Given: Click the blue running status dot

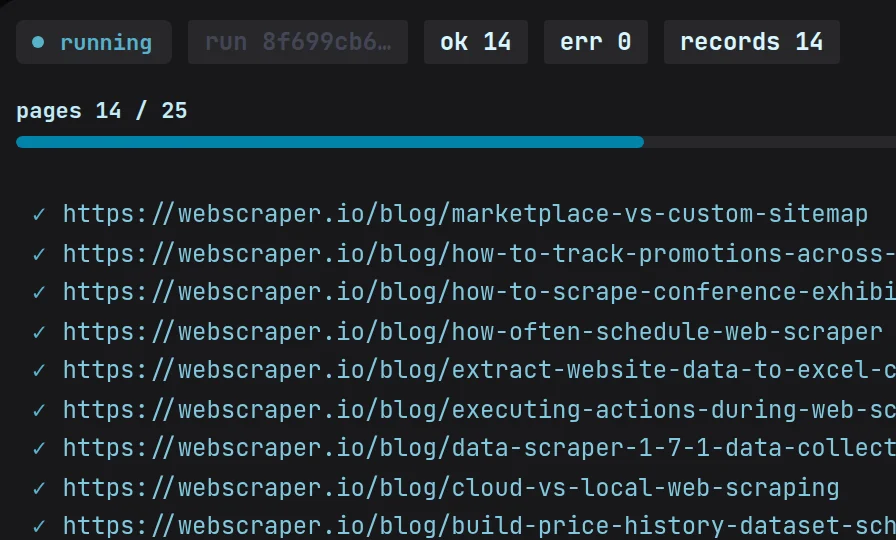Looking at the screenshot, I should coord(38,42).
